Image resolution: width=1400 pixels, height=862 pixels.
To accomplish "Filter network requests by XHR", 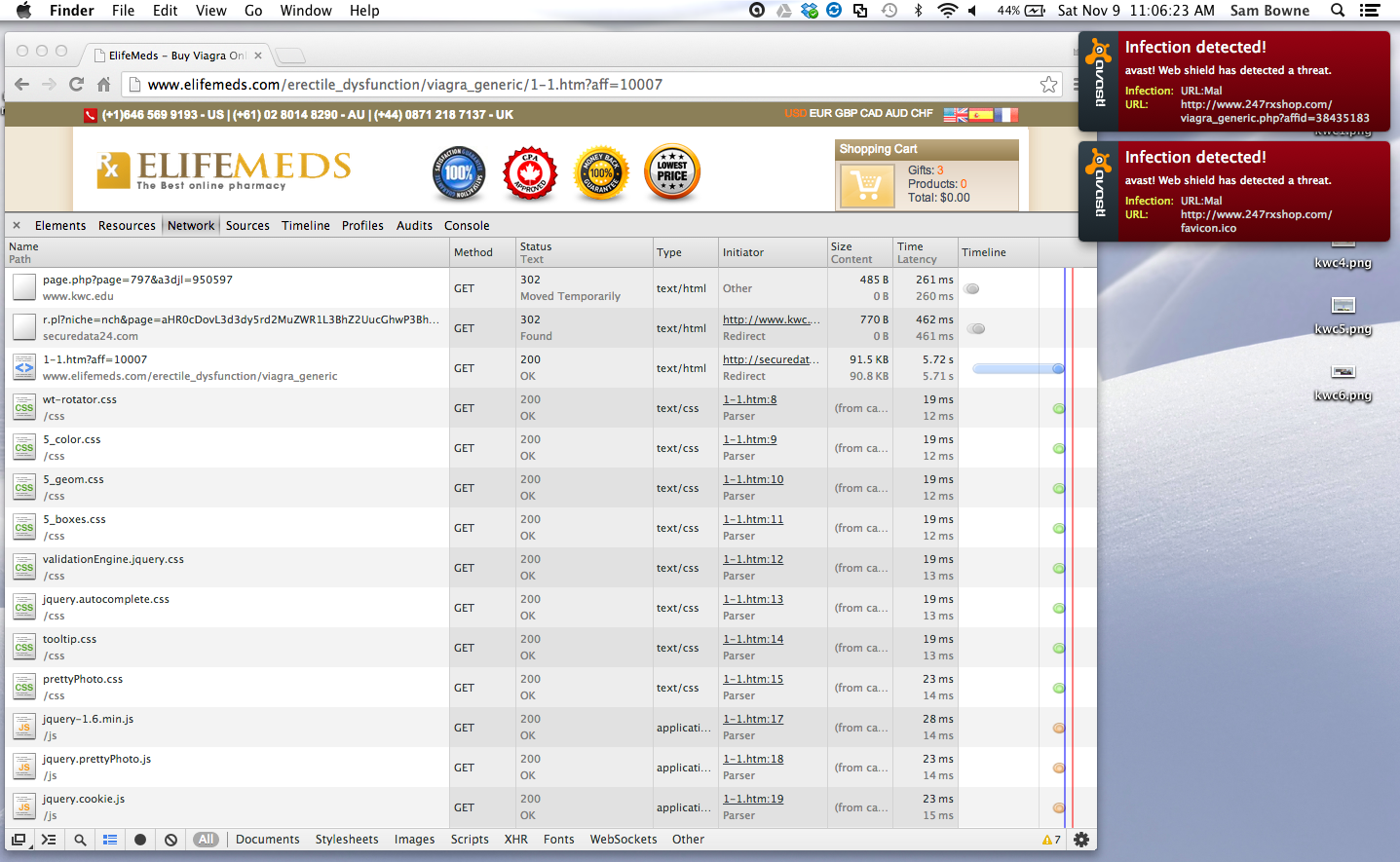I will [x=516, y=840].
